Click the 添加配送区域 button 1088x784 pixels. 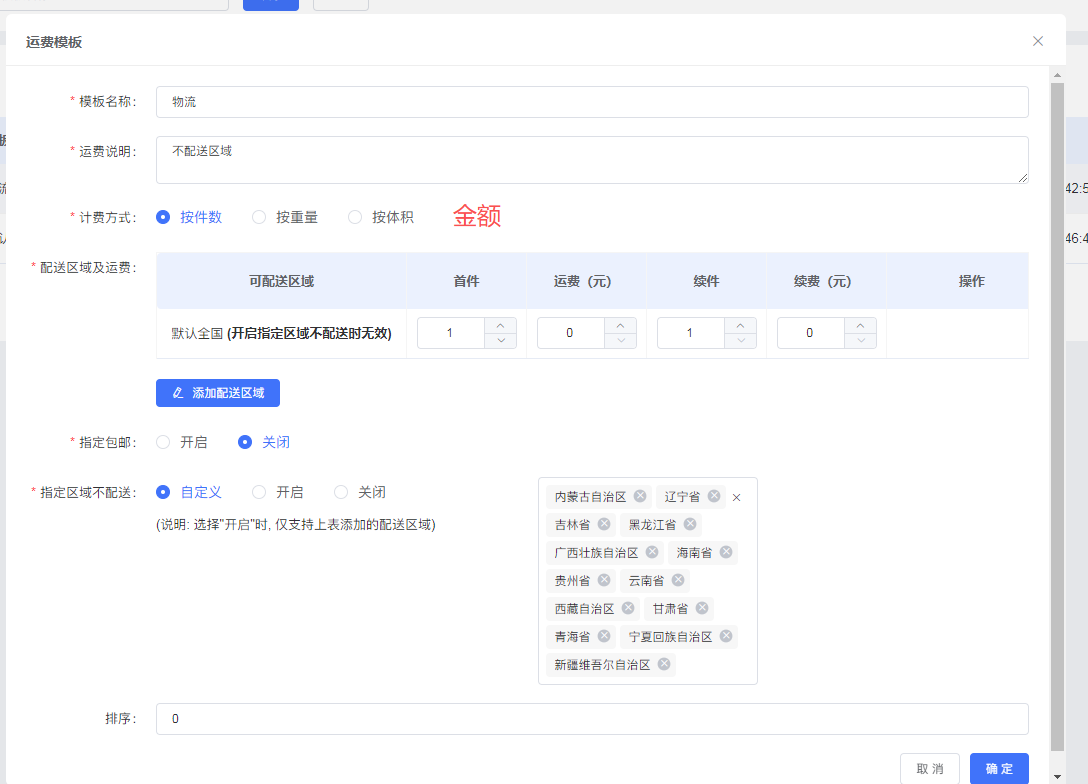click(218, 393)
